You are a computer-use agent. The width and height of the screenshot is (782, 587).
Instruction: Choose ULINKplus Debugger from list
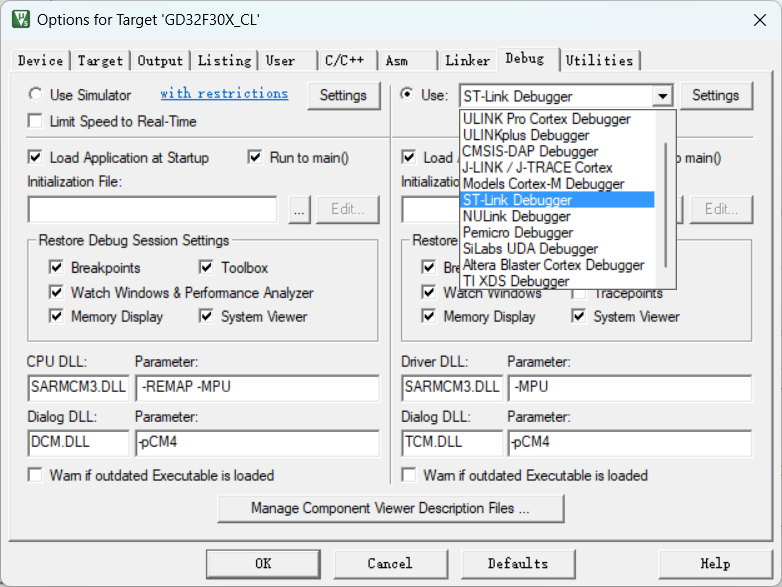coord(558,135)
